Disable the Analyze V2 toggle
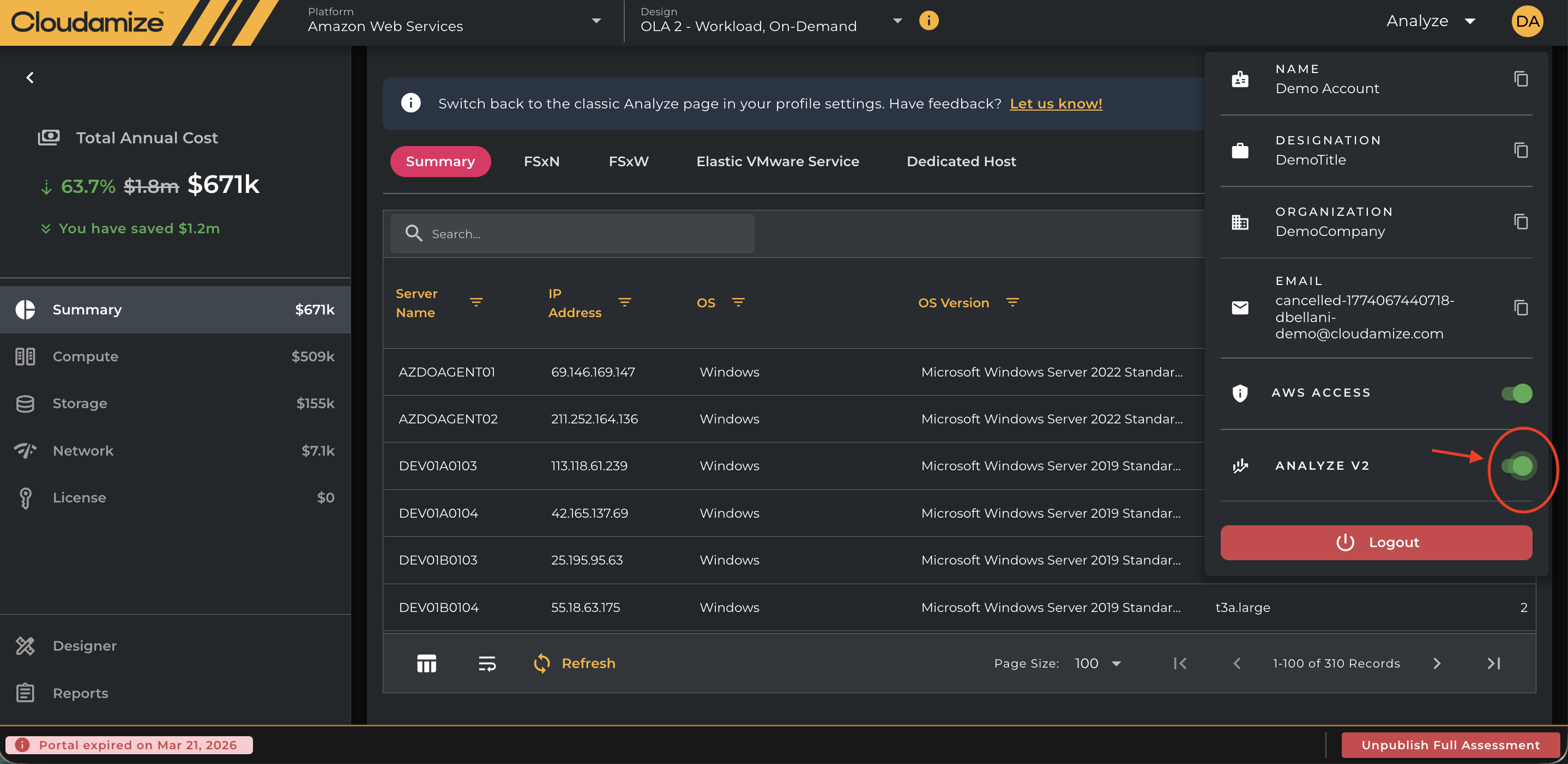Viewport: 1568px width, 764px height. coord(1516,466)
